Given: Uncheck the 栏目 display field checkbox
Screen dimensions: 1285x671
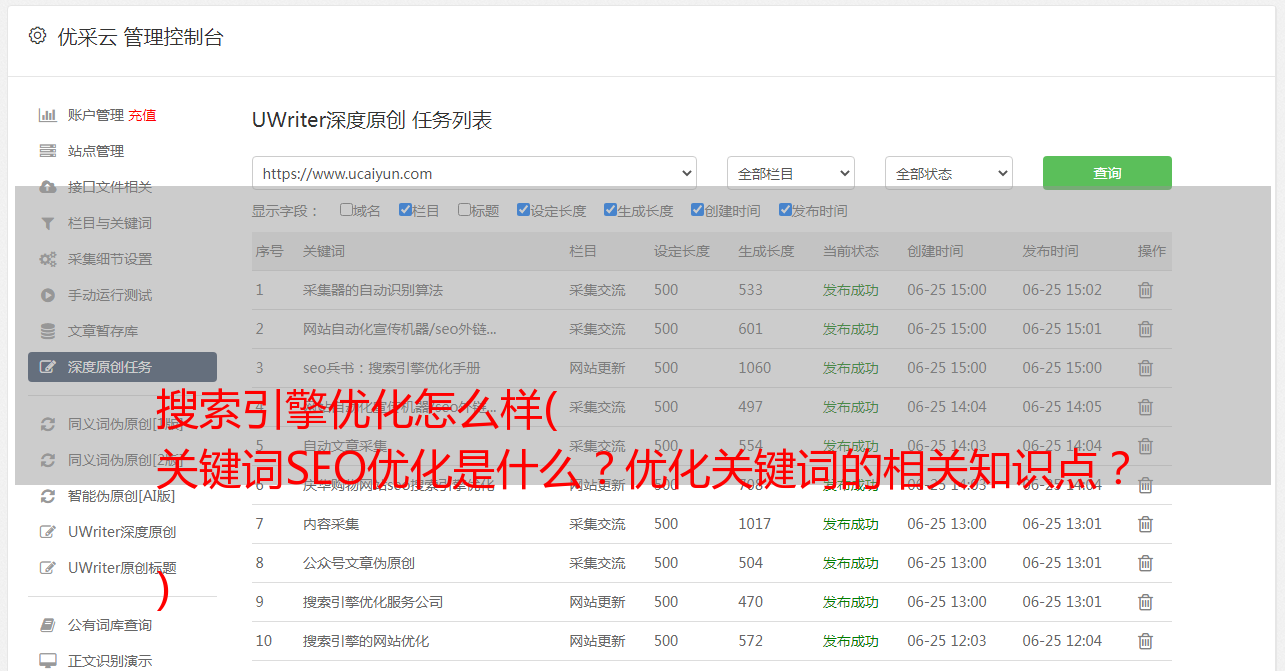Looking at the screenshot, I should coord(405,210).
